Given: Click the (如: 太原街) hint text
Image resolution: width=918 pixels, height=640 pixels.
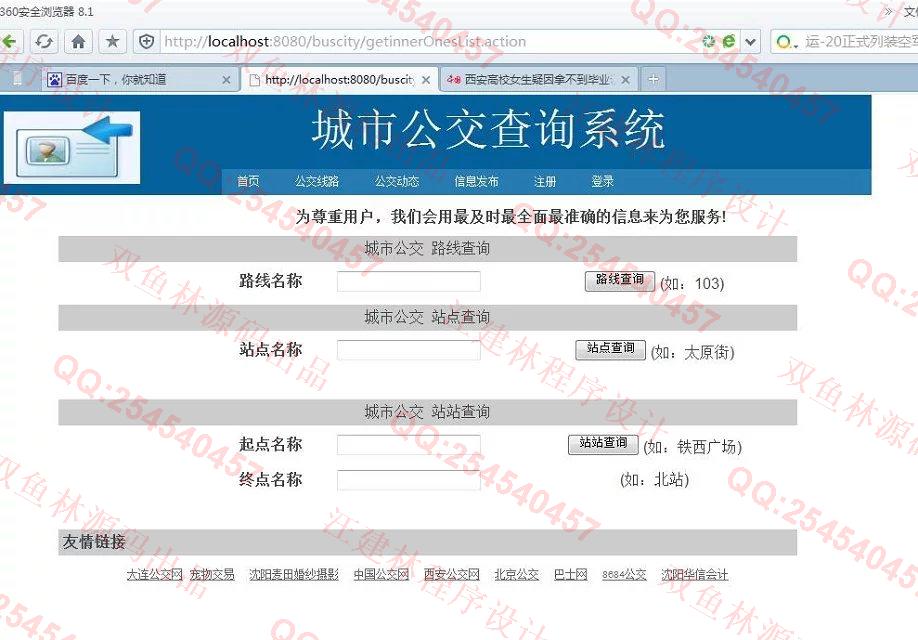Looking at the screenshot, I should point(692,352).
